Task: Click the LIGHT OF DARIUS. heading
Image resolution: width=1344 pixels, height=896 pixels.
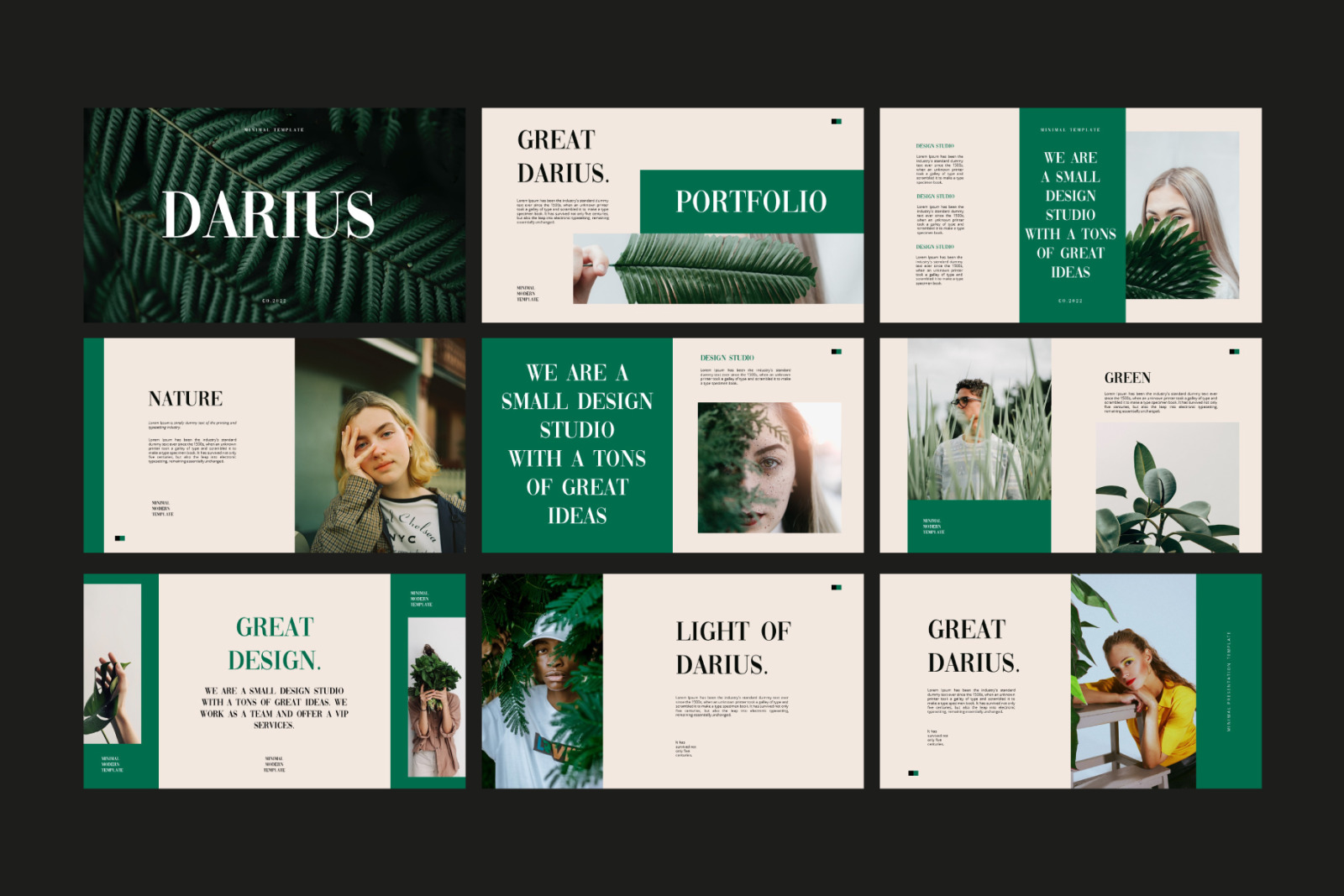Action: point(732,647)
